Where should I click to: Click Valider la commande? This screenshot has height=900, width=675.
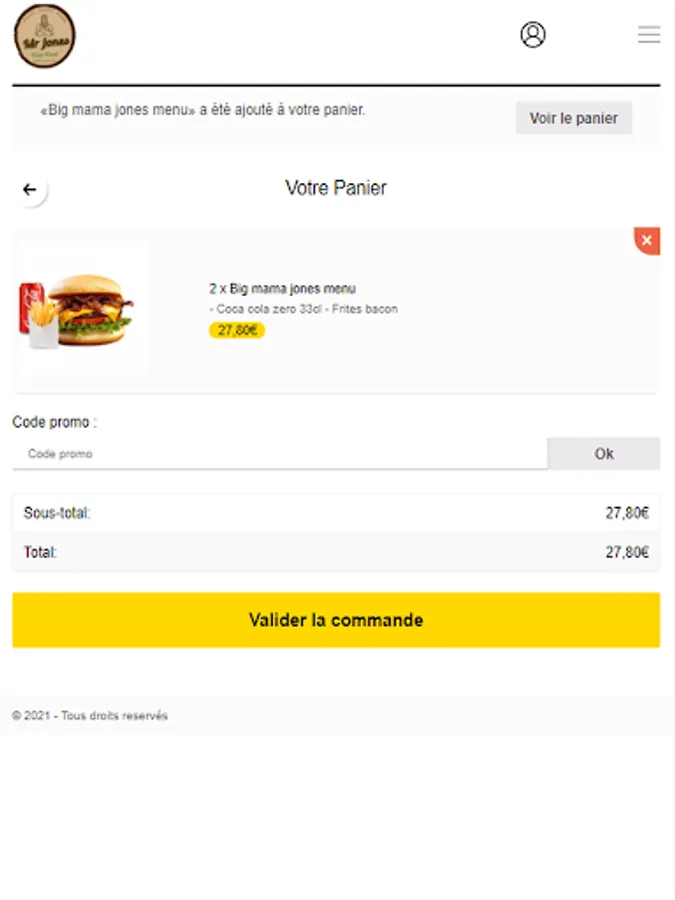(336, 620)
